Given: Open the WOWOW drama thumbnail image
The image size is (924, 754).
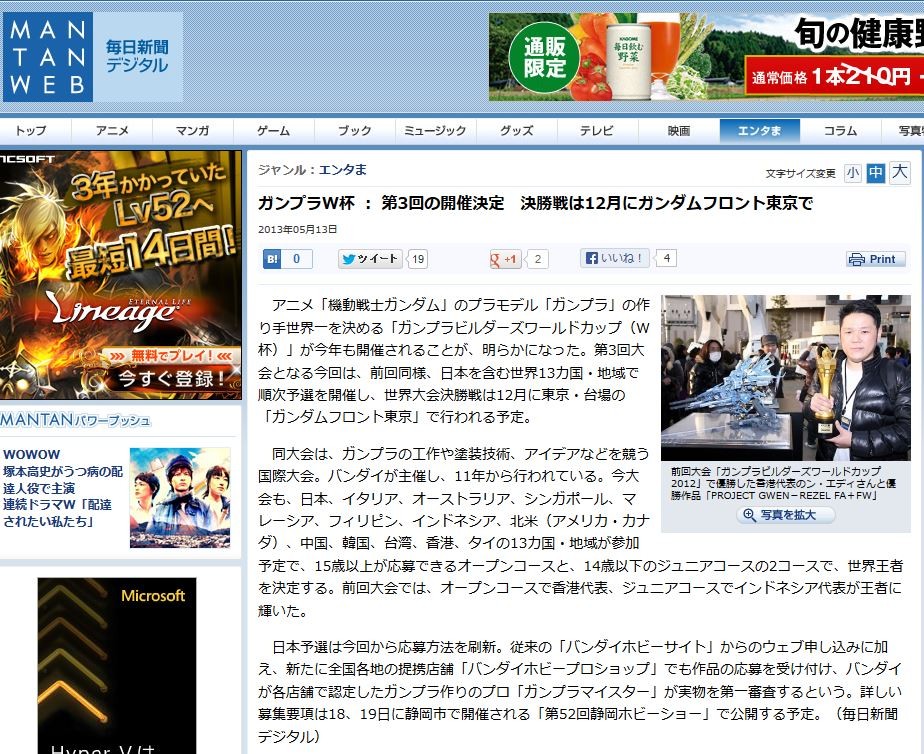Looking at the screenshot, I should pyautogui.click(x=180, y=498).
